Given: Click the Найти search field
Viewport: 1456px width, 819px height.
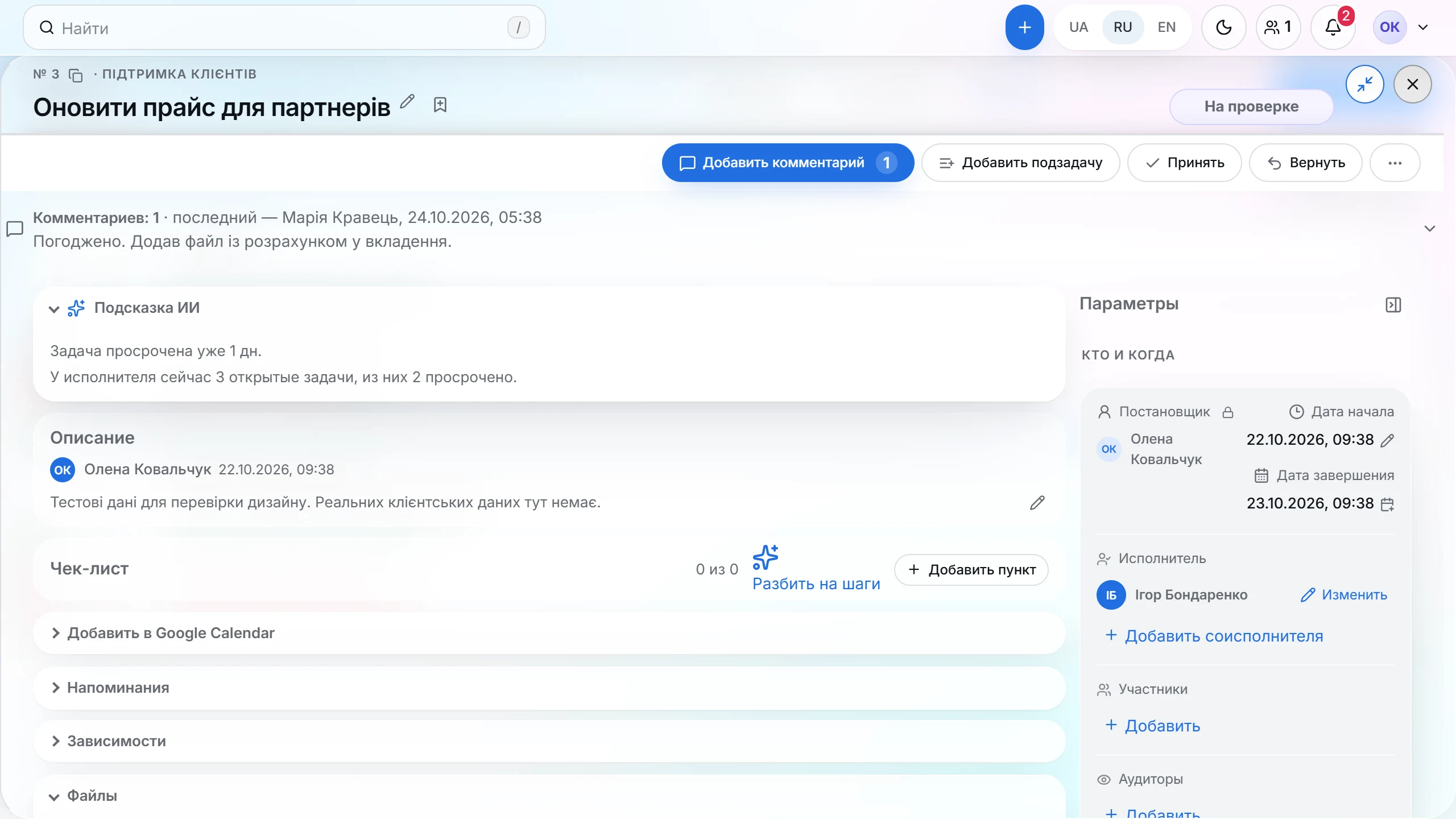Looking at the screenshot, I should [284, 27].
